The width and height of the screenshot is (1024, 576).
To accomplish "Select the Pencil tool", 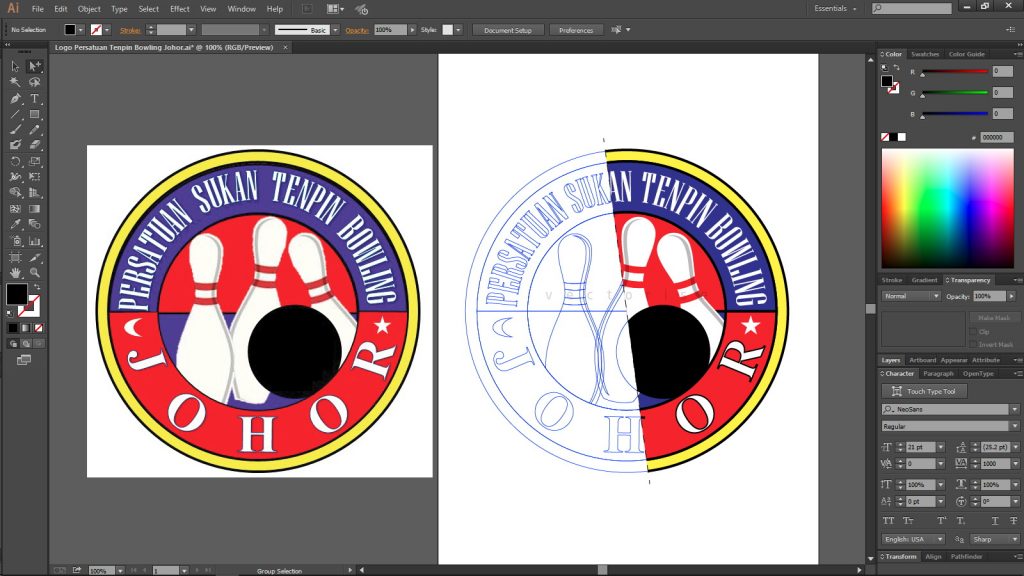I will click(35, 130).
